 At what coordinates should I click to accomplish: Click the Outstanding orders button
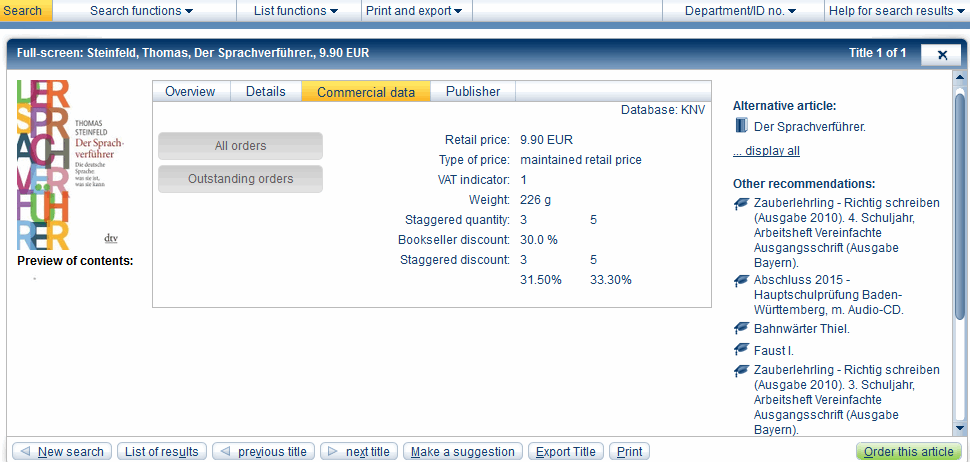tap(240, 179)
